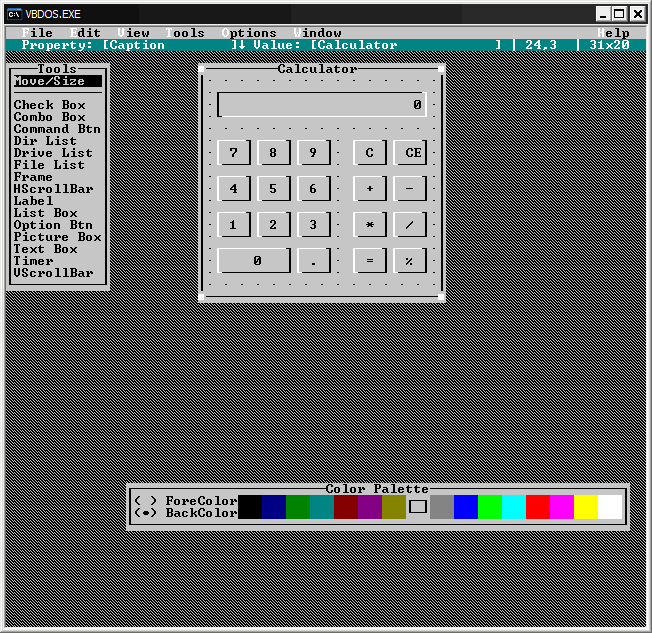The height and width of the screenshot is (633, 652).
Task: Choose the Picture Box tool
Action: [x=57, y=237]
